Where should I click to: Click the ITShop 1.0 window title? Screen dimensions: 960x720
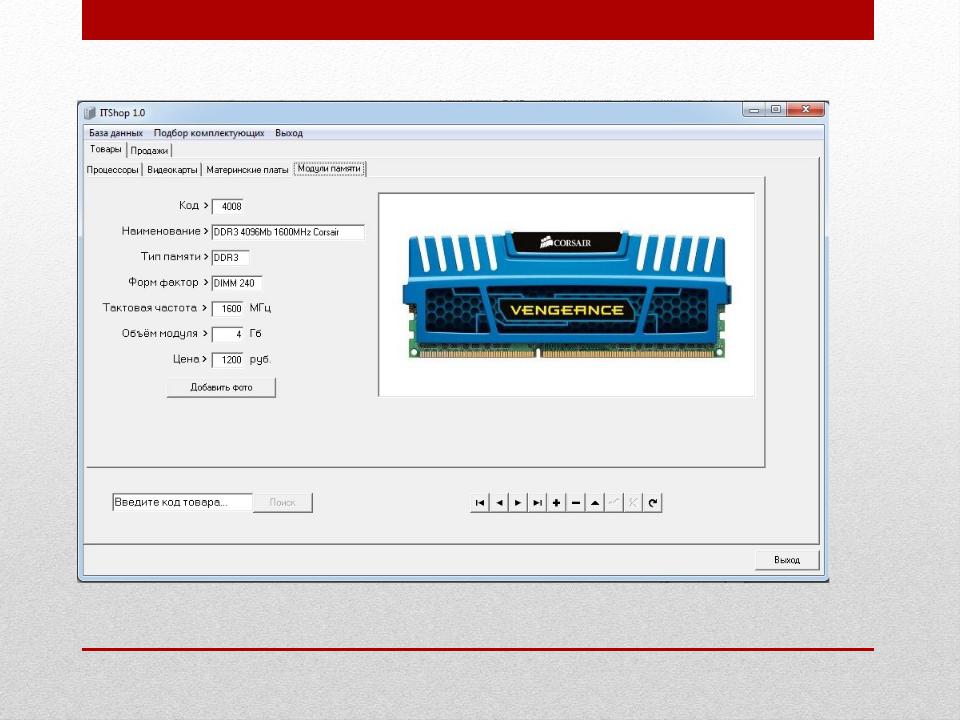[122, 113]
